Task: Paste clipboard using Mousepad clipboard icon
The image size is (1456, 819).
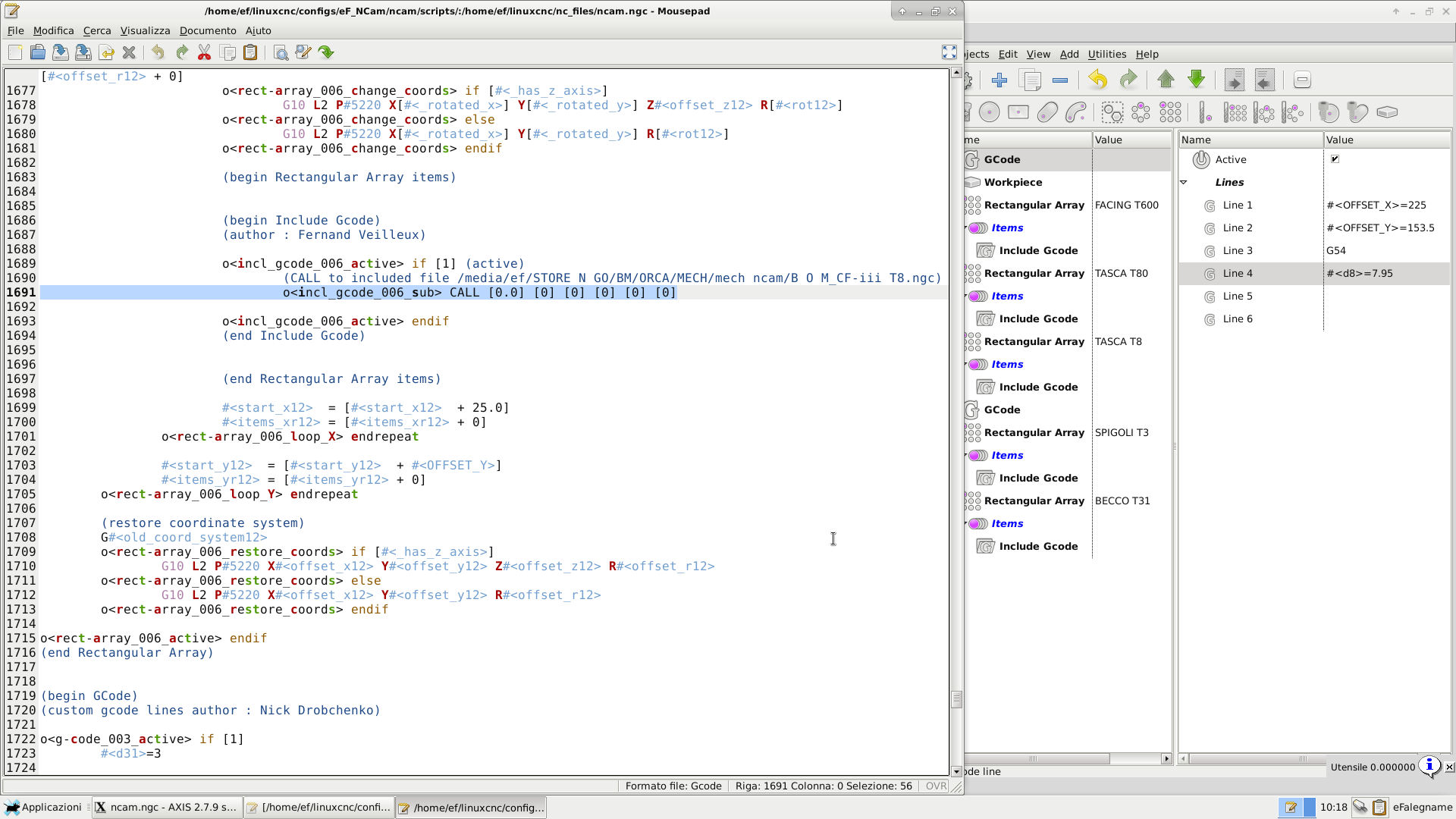Action: [x=250, y=52]
